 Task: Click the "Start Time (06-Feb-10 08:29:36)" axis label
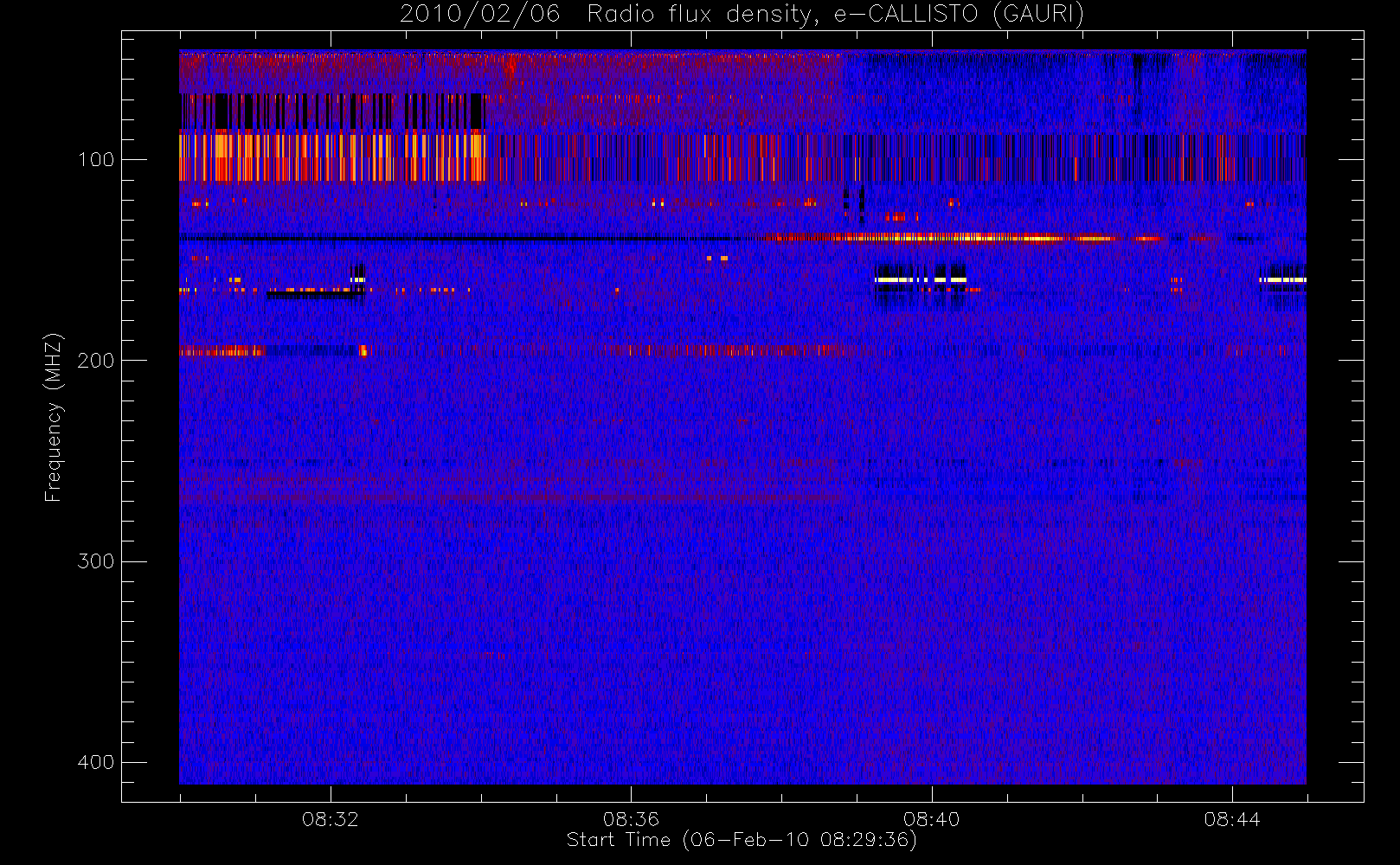pyautogui.click(x=742, y=840)
